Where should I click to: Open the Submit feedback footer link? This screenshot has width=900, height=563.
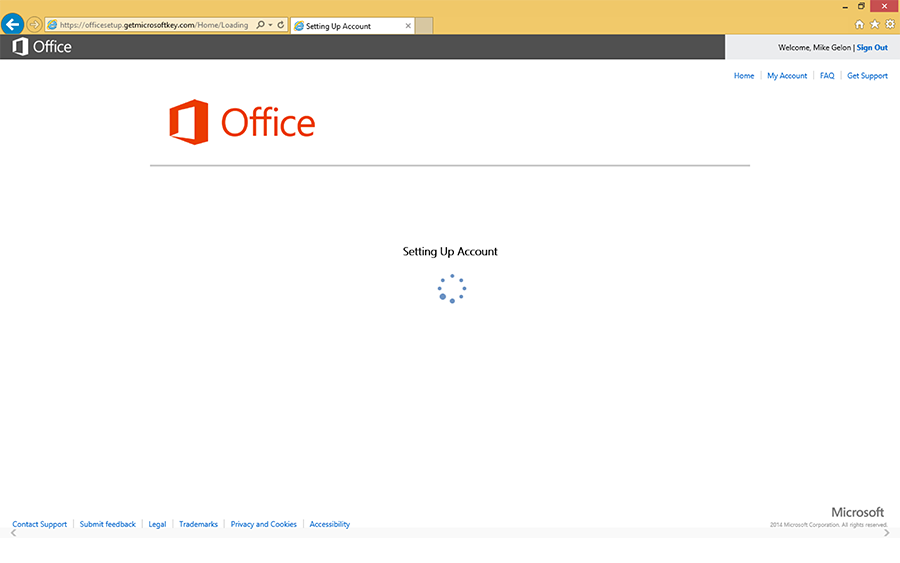(x=107, y=524)
